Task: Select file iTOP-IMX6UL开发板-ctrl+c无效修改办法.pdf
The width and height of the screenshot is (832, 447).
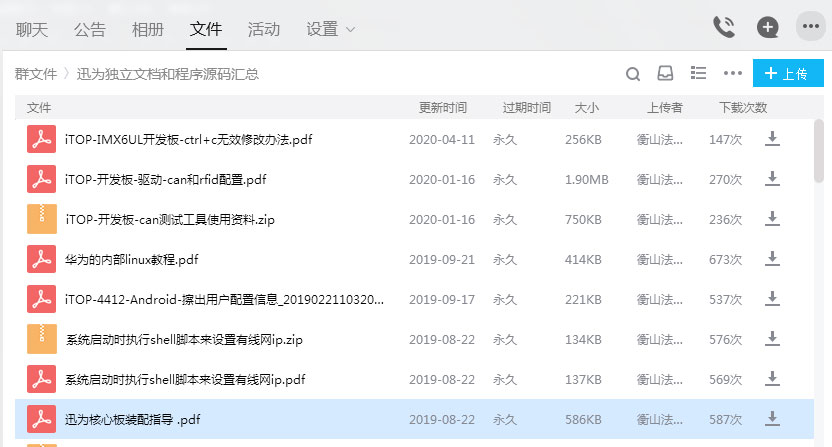Action: click(x=188, y=140)
